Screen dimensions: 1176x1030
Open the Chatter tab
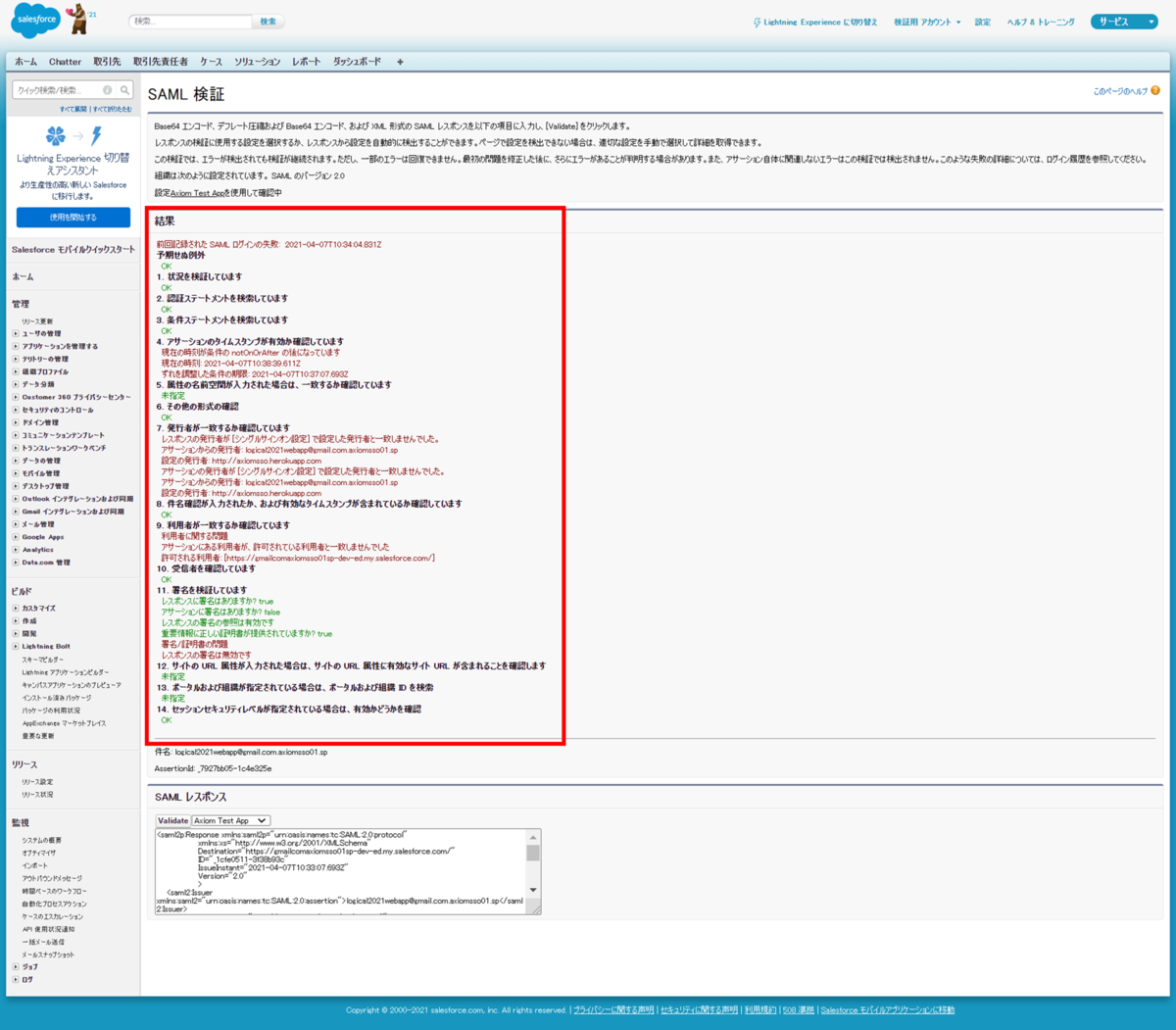[x=66, y=62]
